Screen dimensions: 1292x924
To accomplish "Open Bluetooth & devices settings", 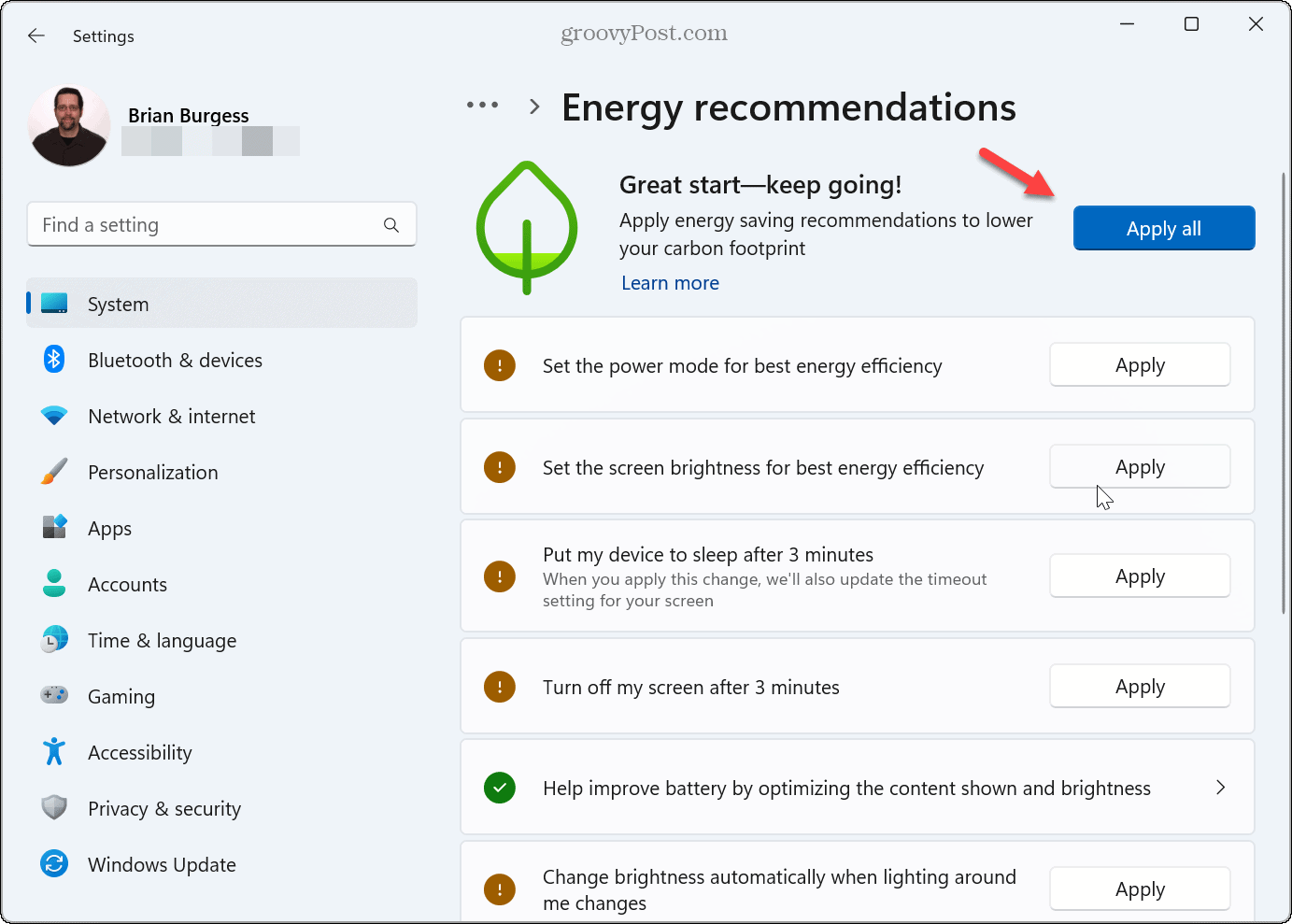I will pyautogui.click(x=221, y=360).
